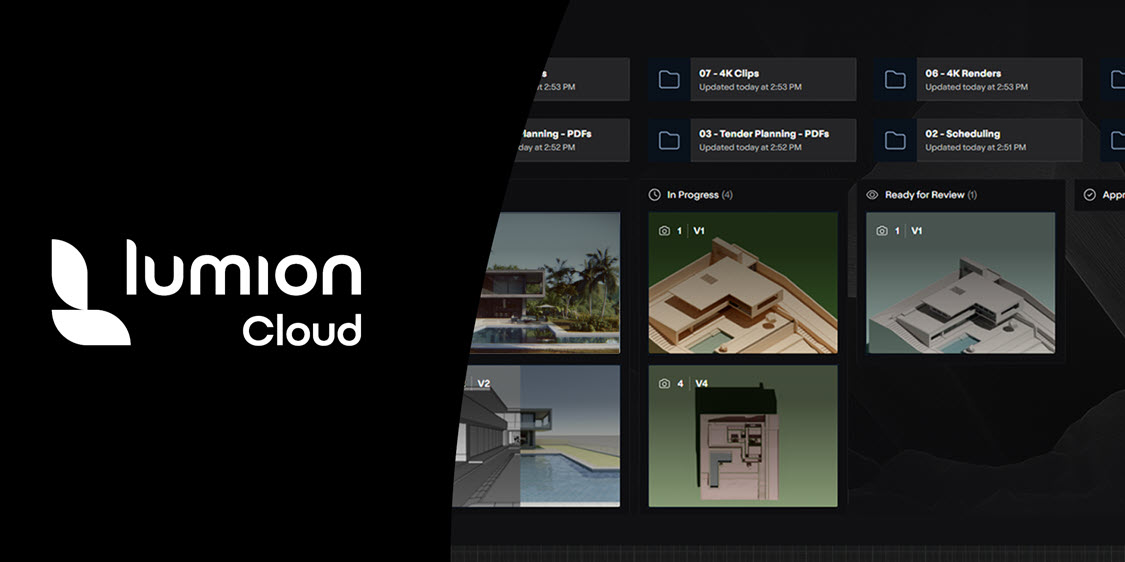Image resolution: width=1125 pixels, height=562 pixels.
Task: Open the villa with palm trees render thumbnail
Action: tap(550, 283)
